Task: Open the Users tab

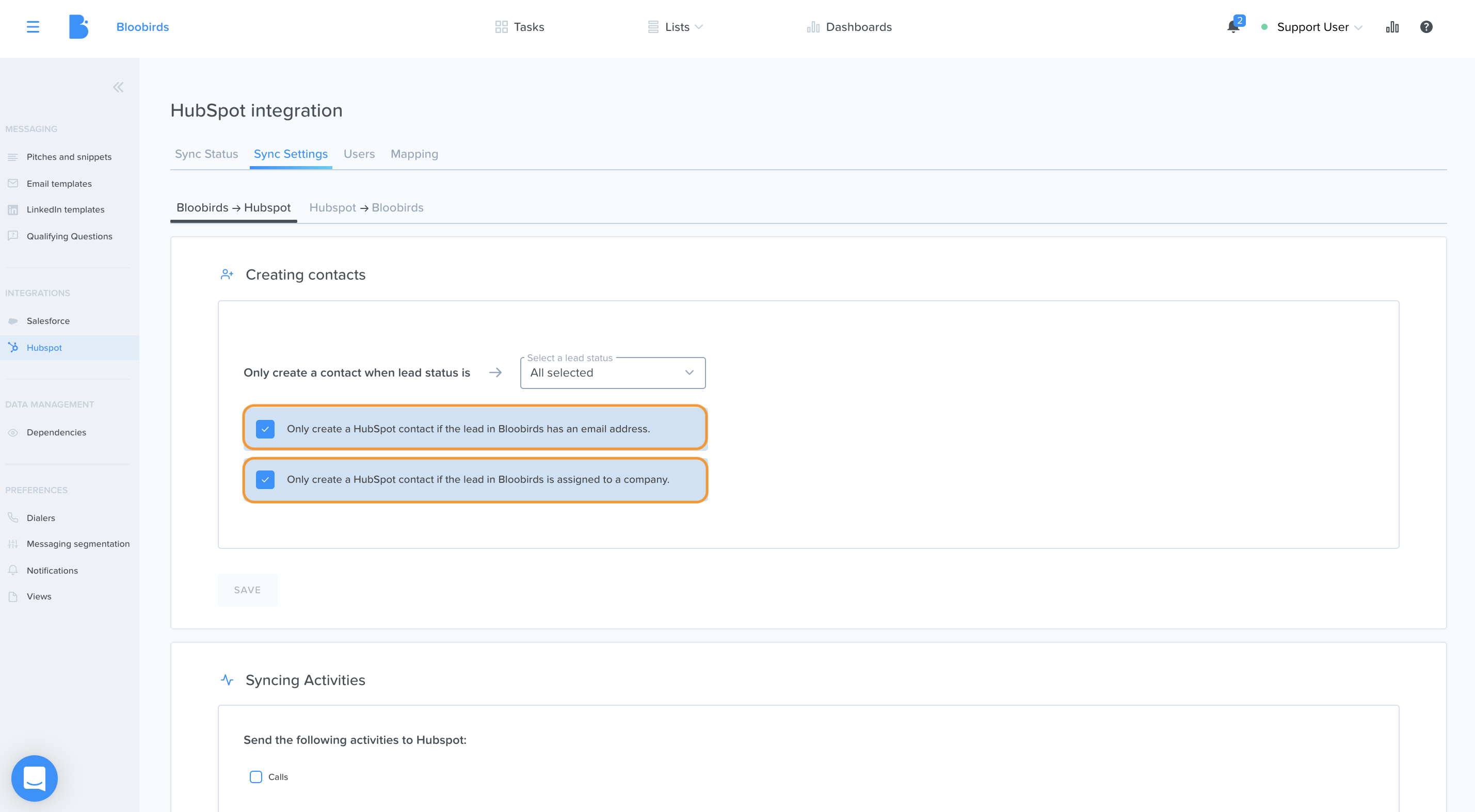Action: [x=359, y=154]
